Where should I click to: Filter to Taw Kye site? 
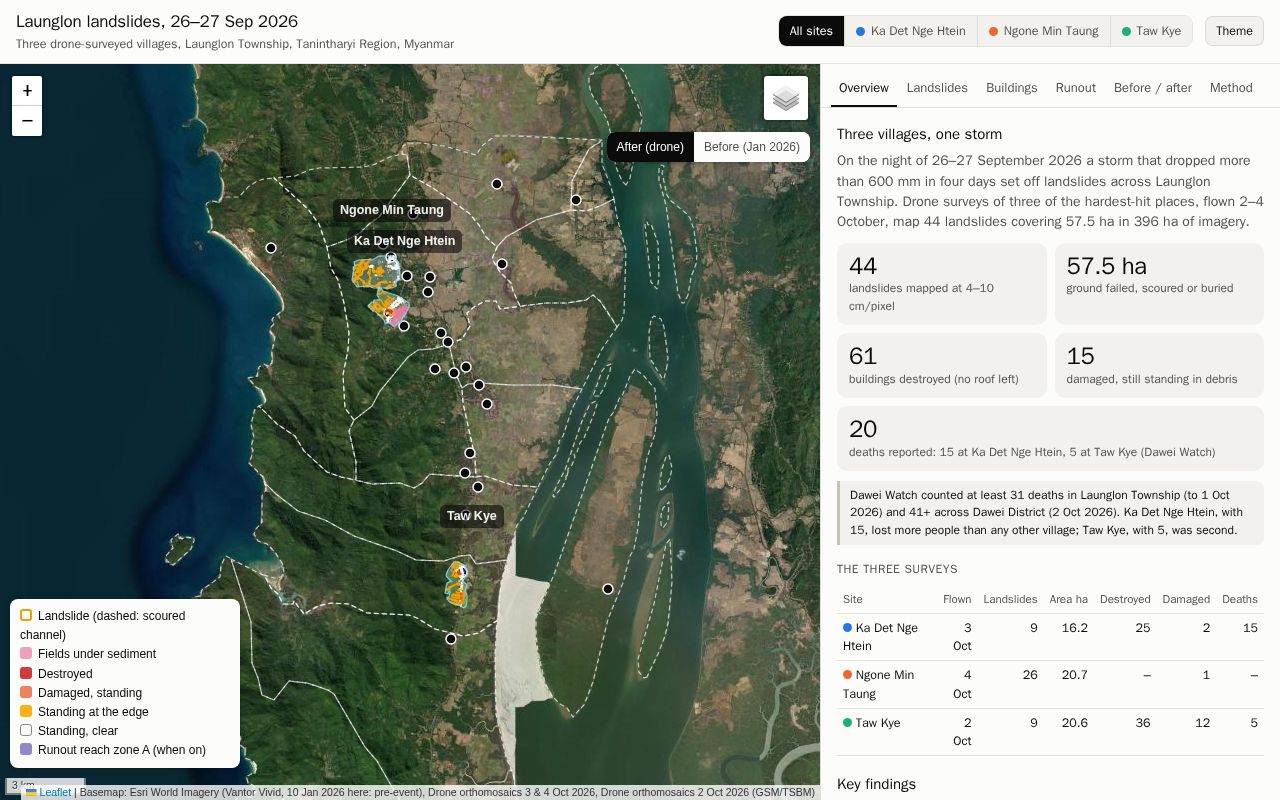tap(1151, 31)
